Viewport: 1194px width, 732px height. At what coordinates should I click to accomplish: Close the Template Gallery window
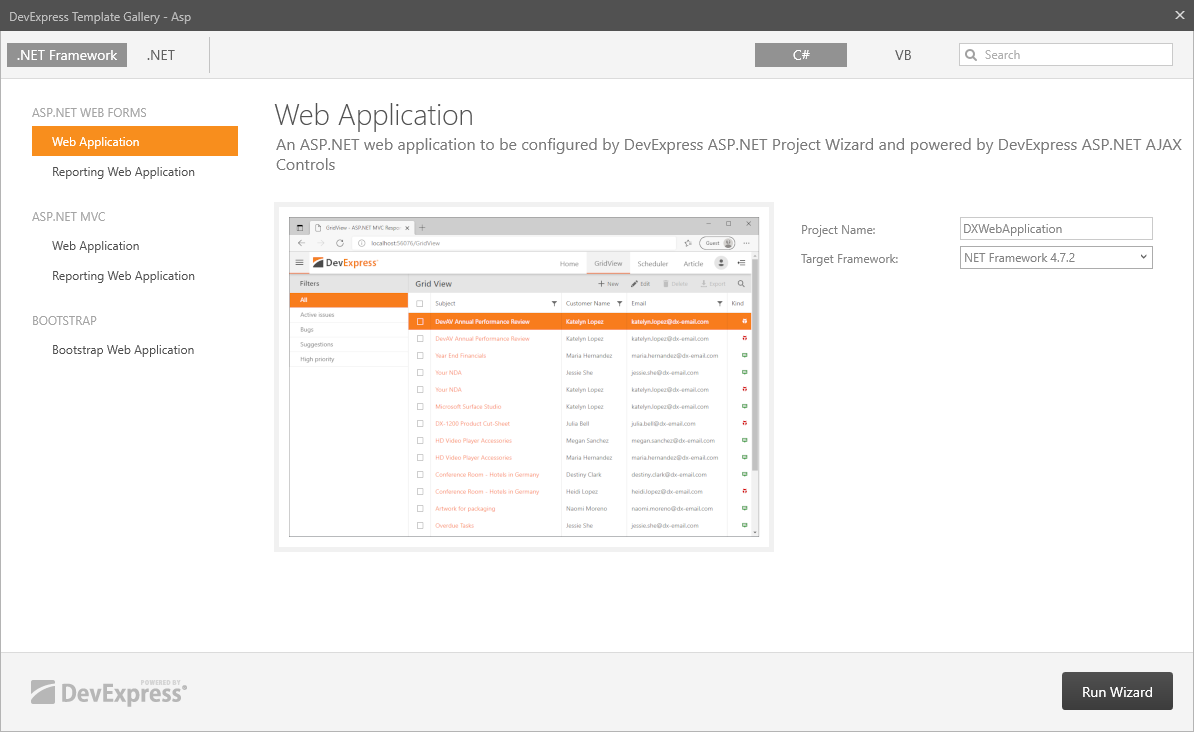coord(1179,15)
